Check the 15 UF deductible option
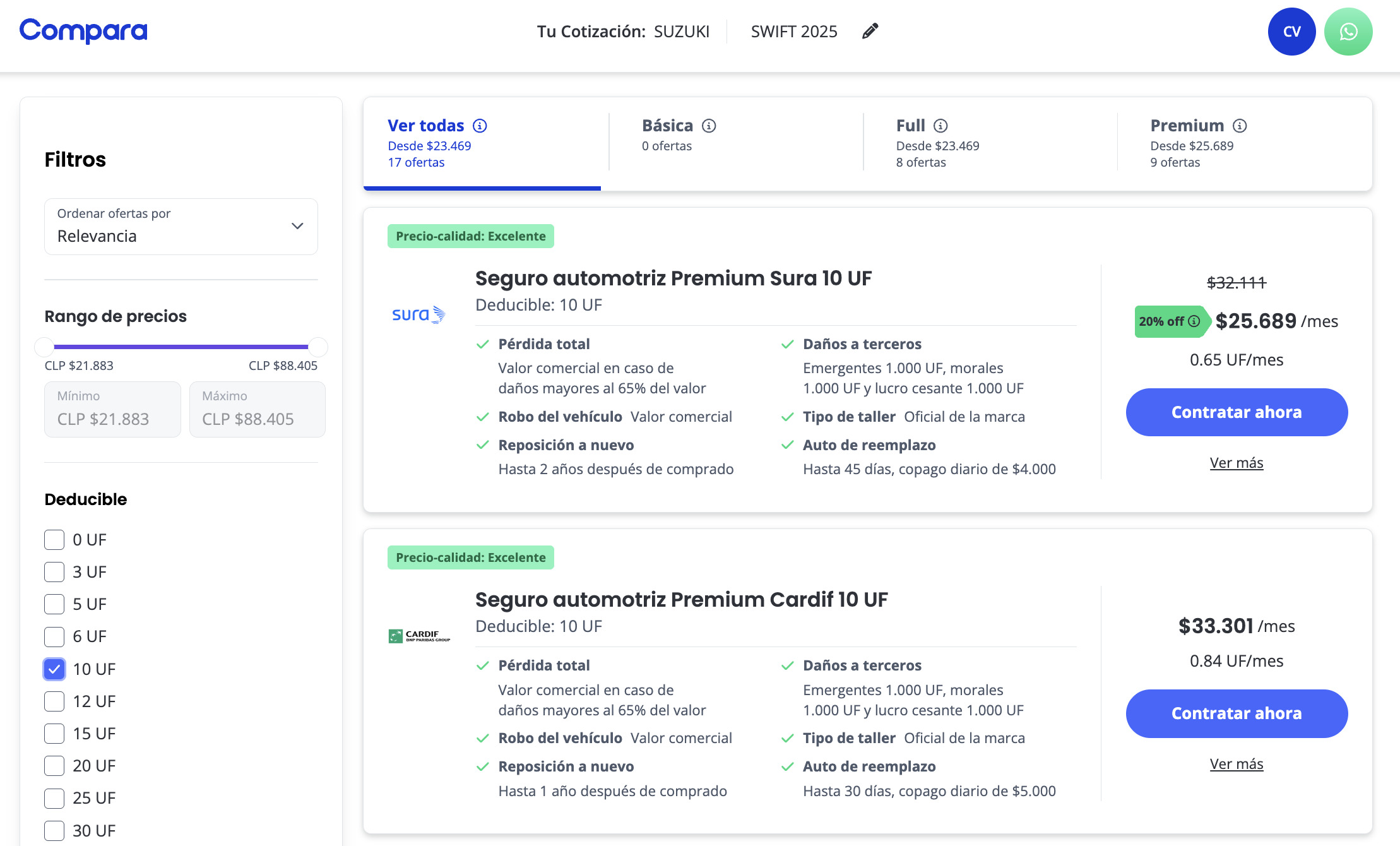 (54, 734)
